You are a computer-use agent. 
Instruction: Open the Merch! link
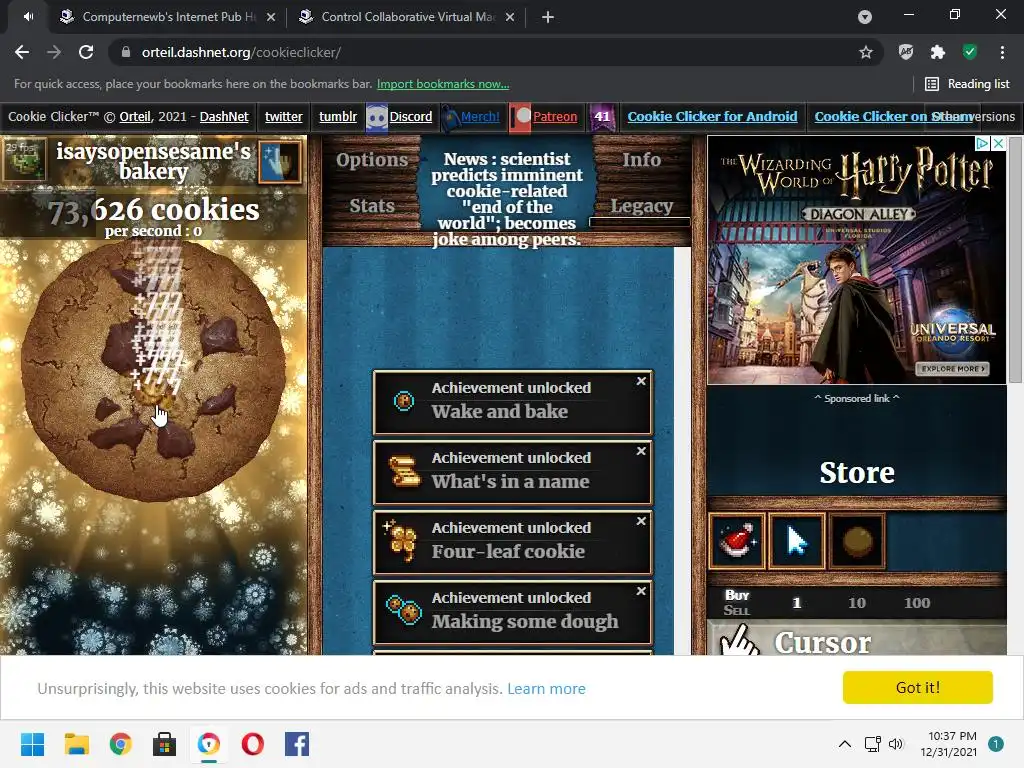(x=480, y=116)
